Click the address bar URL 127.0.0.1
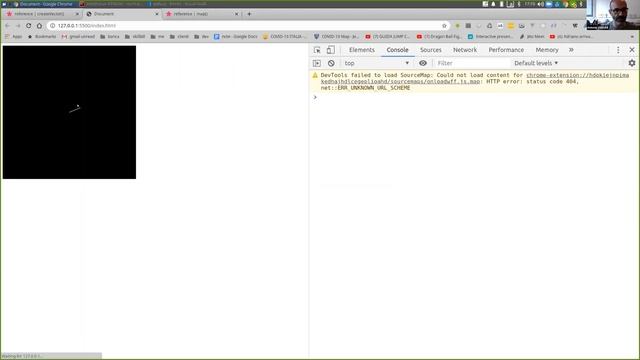 tap(87, 26)
